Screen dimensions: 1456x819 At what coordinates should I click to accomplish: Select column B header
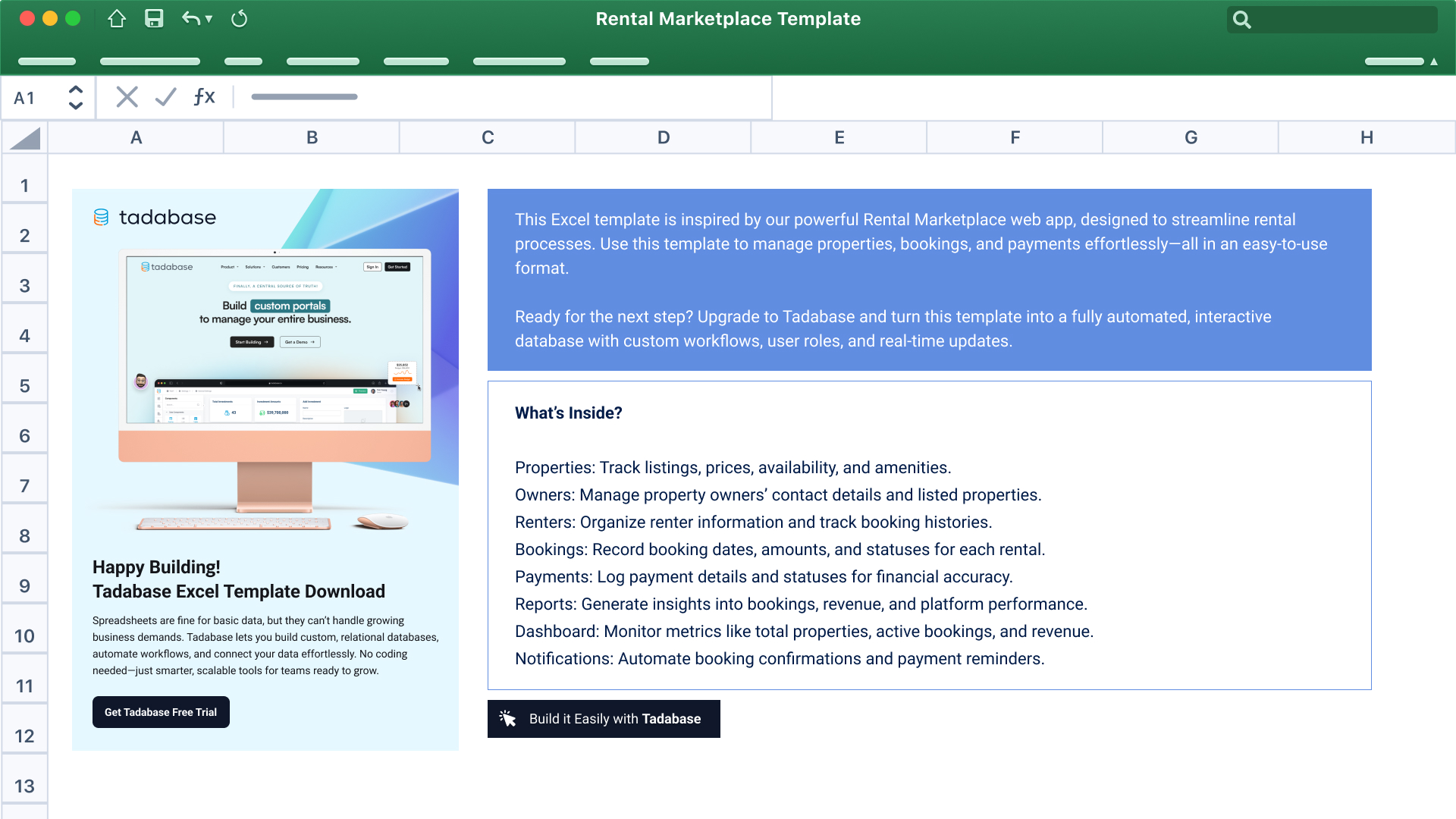(x=312, y=138)
